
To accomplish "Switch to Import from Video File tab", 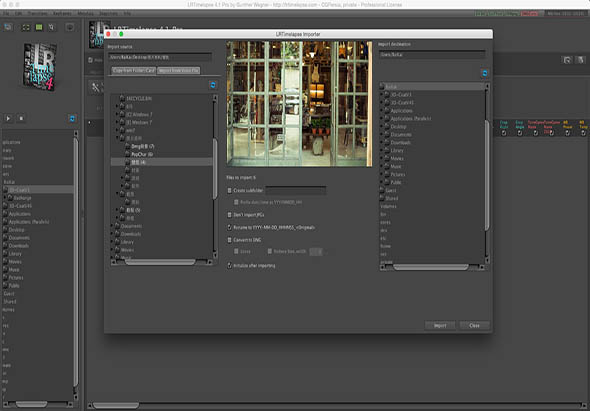I will tap(178, 70).
